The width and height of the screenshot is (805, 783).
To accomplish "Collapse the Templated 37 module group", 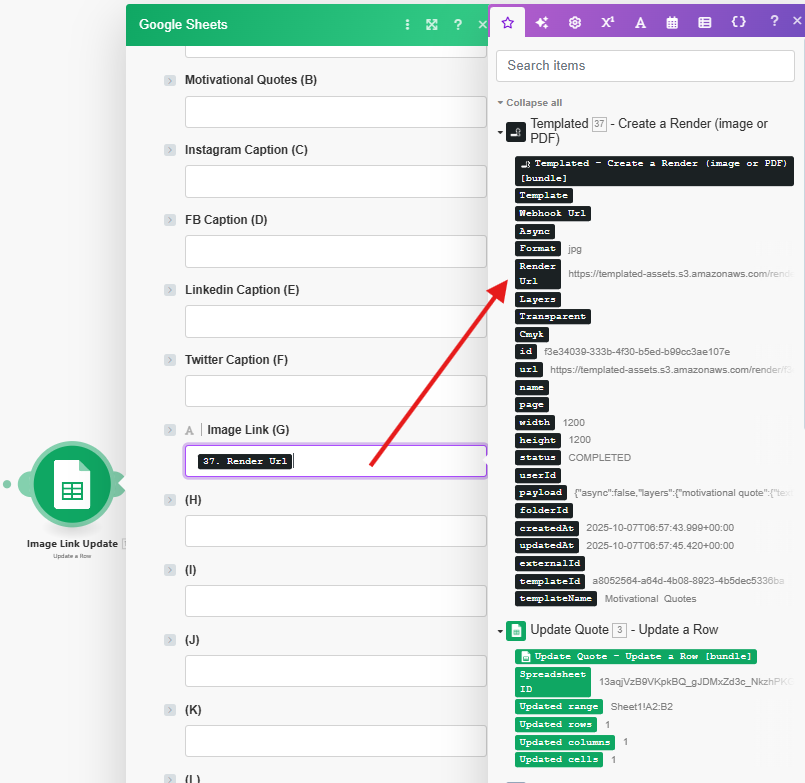I will 500,132.
